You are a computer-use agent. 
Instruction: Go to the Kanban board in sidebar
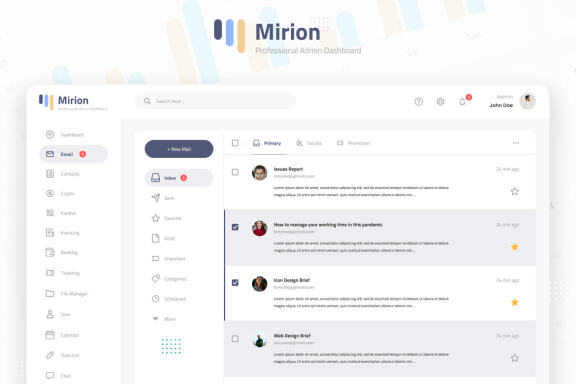[61, 213]
